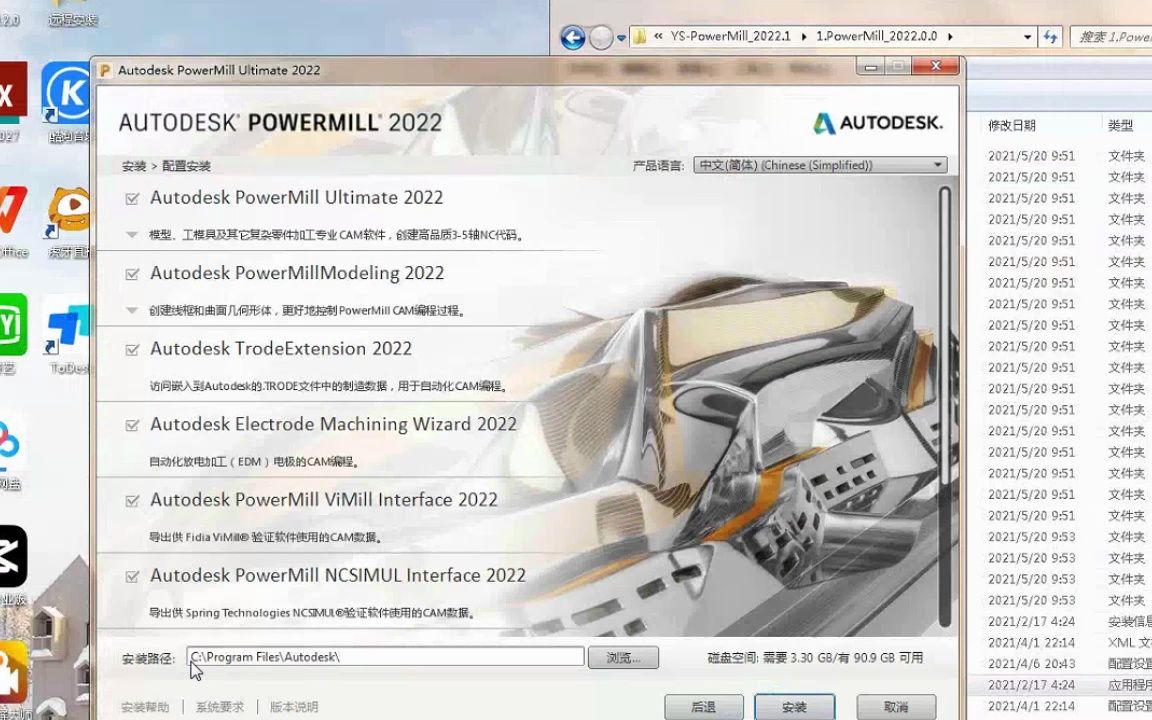Toggle PowerMill NCSIMUL Interface 2022 checkbox

point(132,577)
